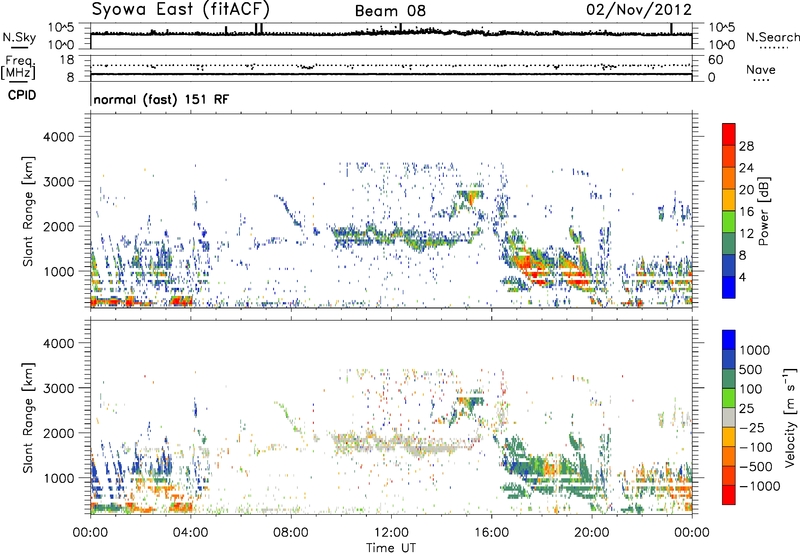Click the "4" label on power colorbar
This screenshot has width=800, height=554.
742,278
